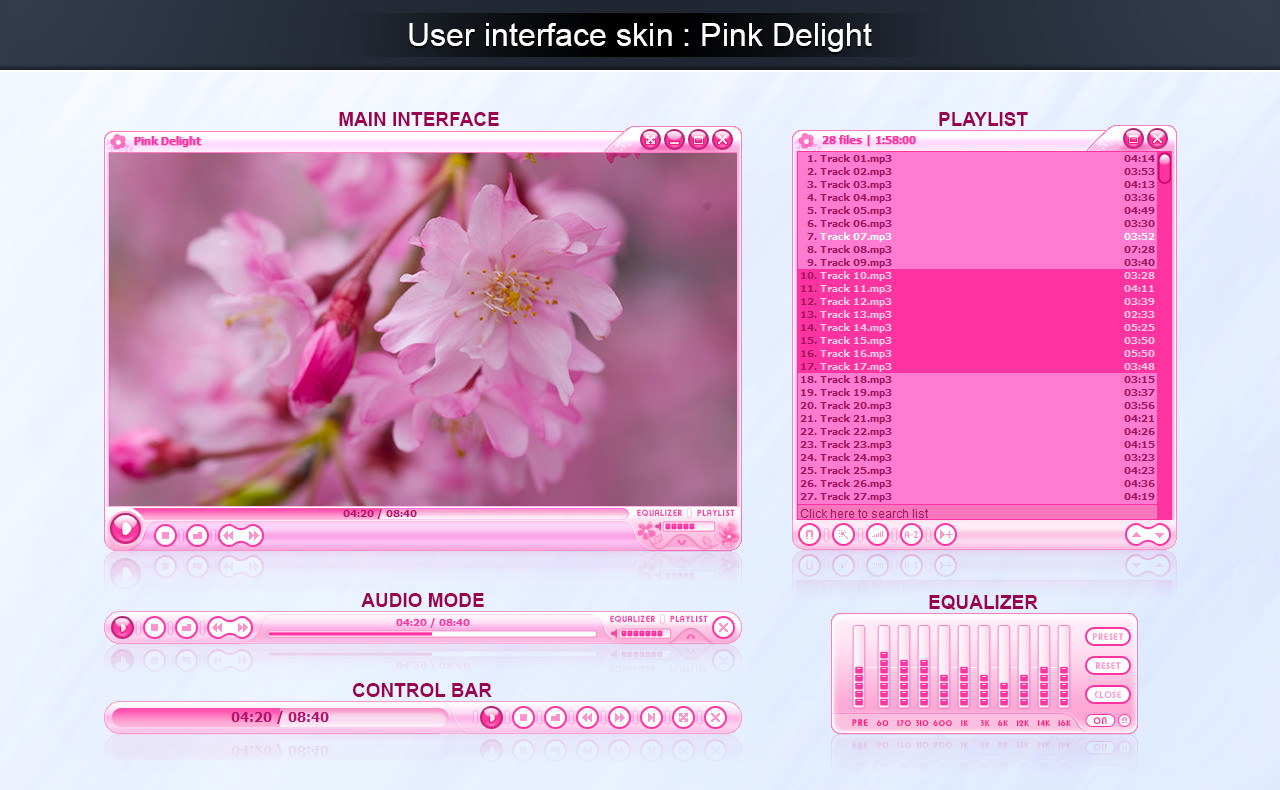Open the shuffle wand icon in playlist toolbar
The width and height of the screenshot is (1280, 790).
843,534
